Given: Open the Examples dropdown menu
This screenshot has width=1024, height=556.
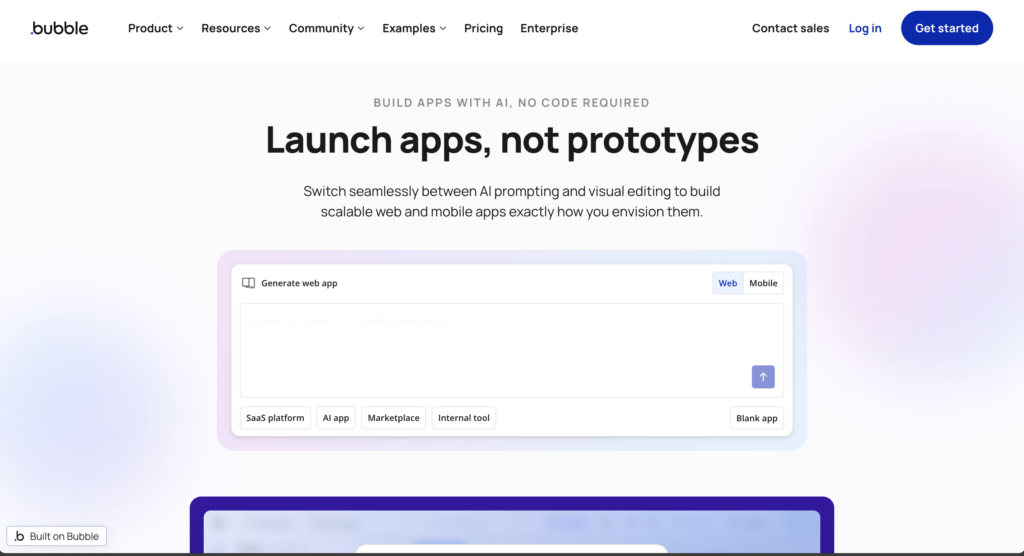Looking at the screenshot, I should [x=414, y=28].
